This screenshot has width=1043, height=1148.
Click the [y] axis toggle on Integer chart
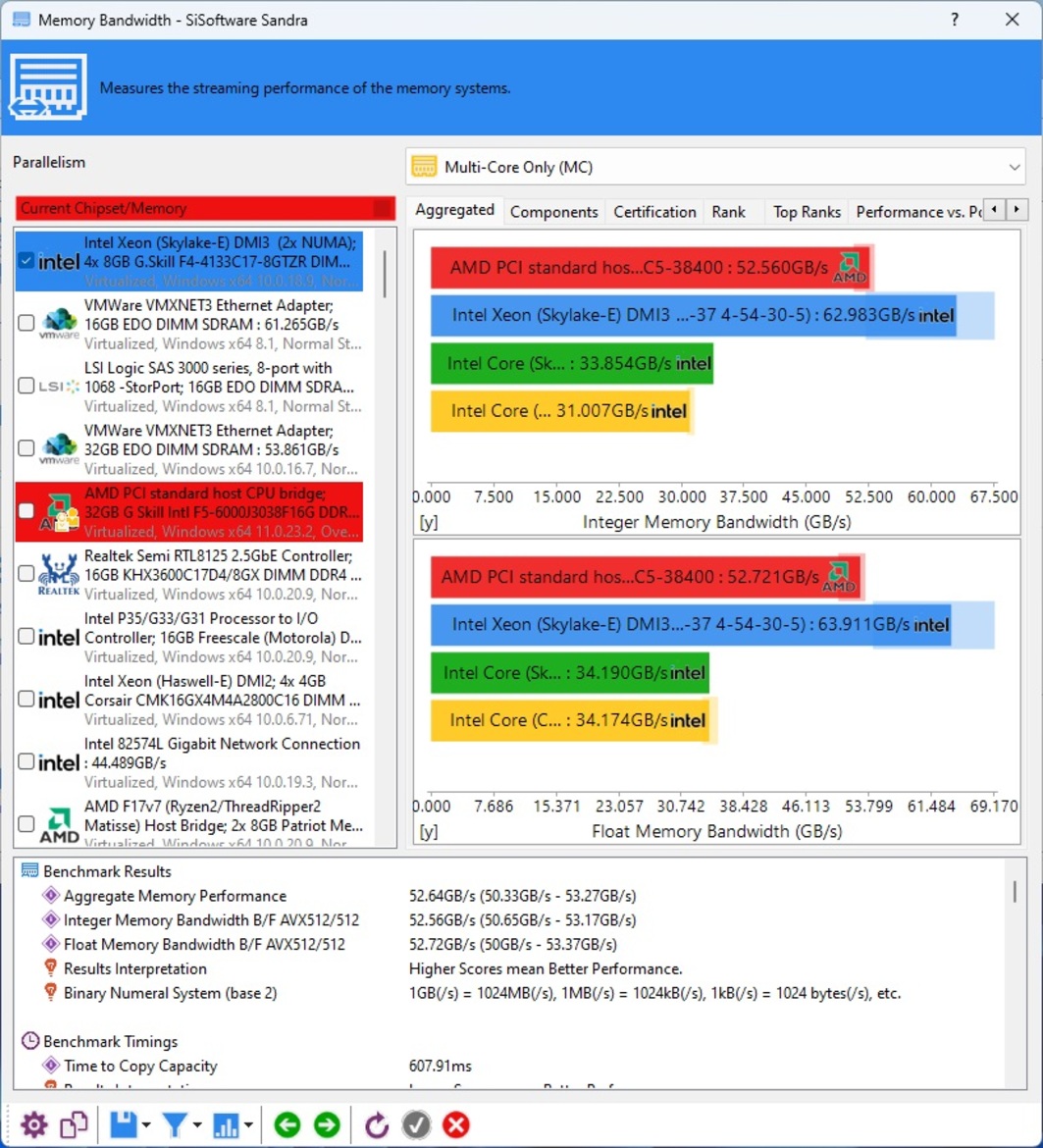click(x=428, y=522)
